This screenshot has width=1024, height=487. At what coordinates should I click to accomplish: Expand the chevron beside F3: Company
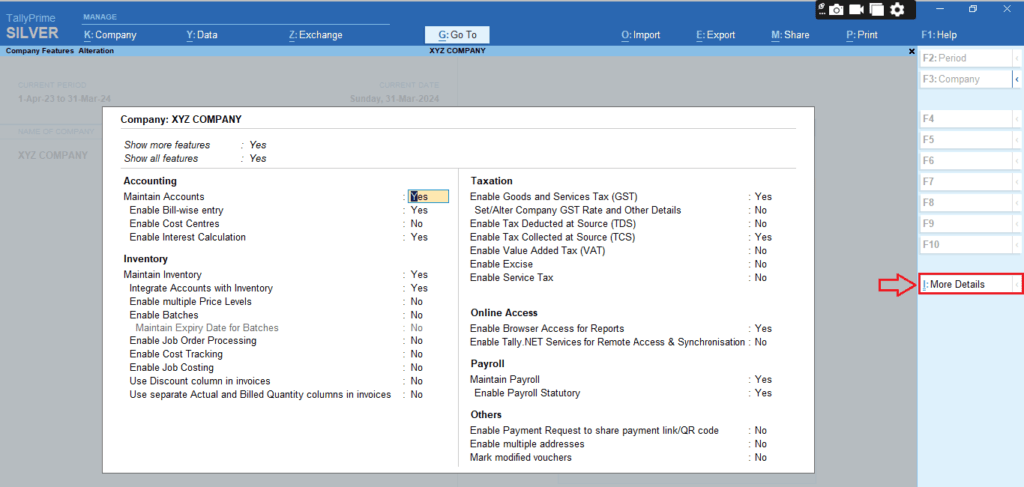coord(1017,79)
